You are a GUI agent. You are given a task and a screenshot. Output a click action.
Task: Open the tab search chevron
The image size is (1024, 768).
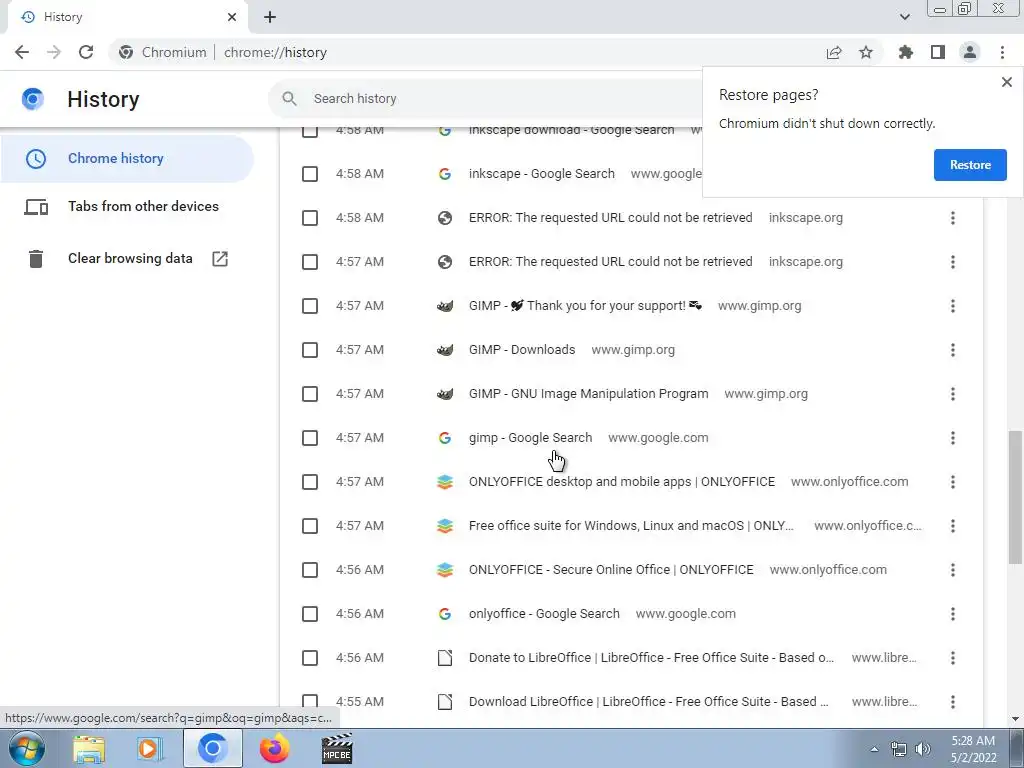pyautogui.click(x=904, y=17)
